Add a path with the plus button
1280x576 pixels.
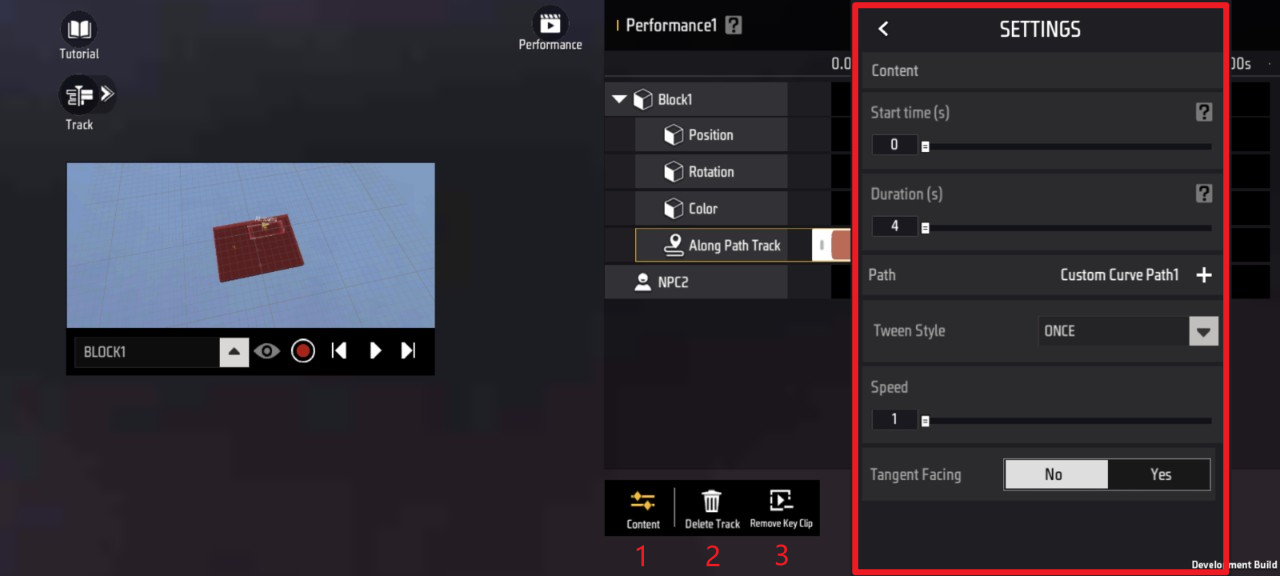pyautogui.click(x=1204, y=275)
